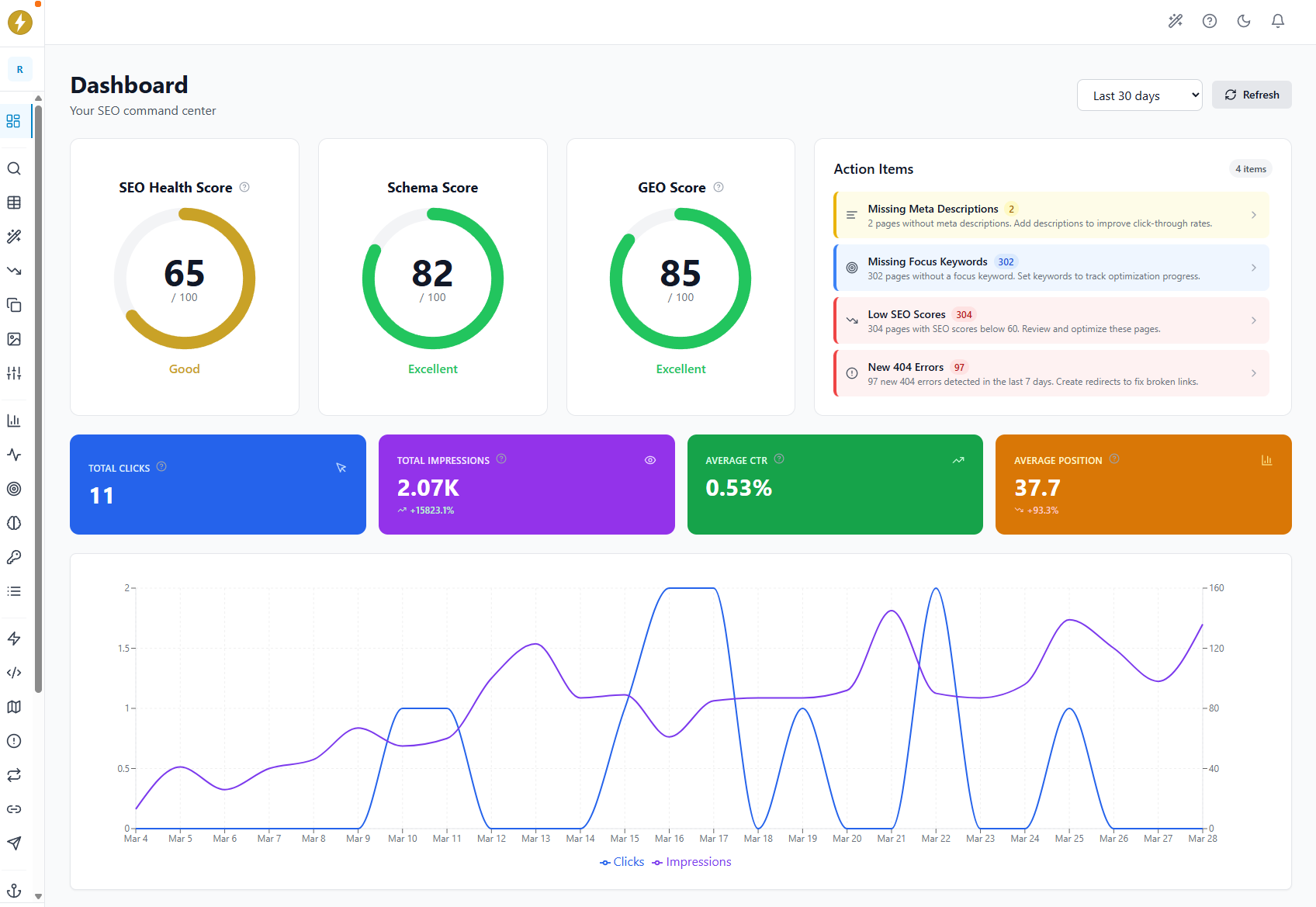Viewport: 1316px width, 907px height.
Task: Open the Missing Focus Keywords action item
Action: [x=1051, y=268]
